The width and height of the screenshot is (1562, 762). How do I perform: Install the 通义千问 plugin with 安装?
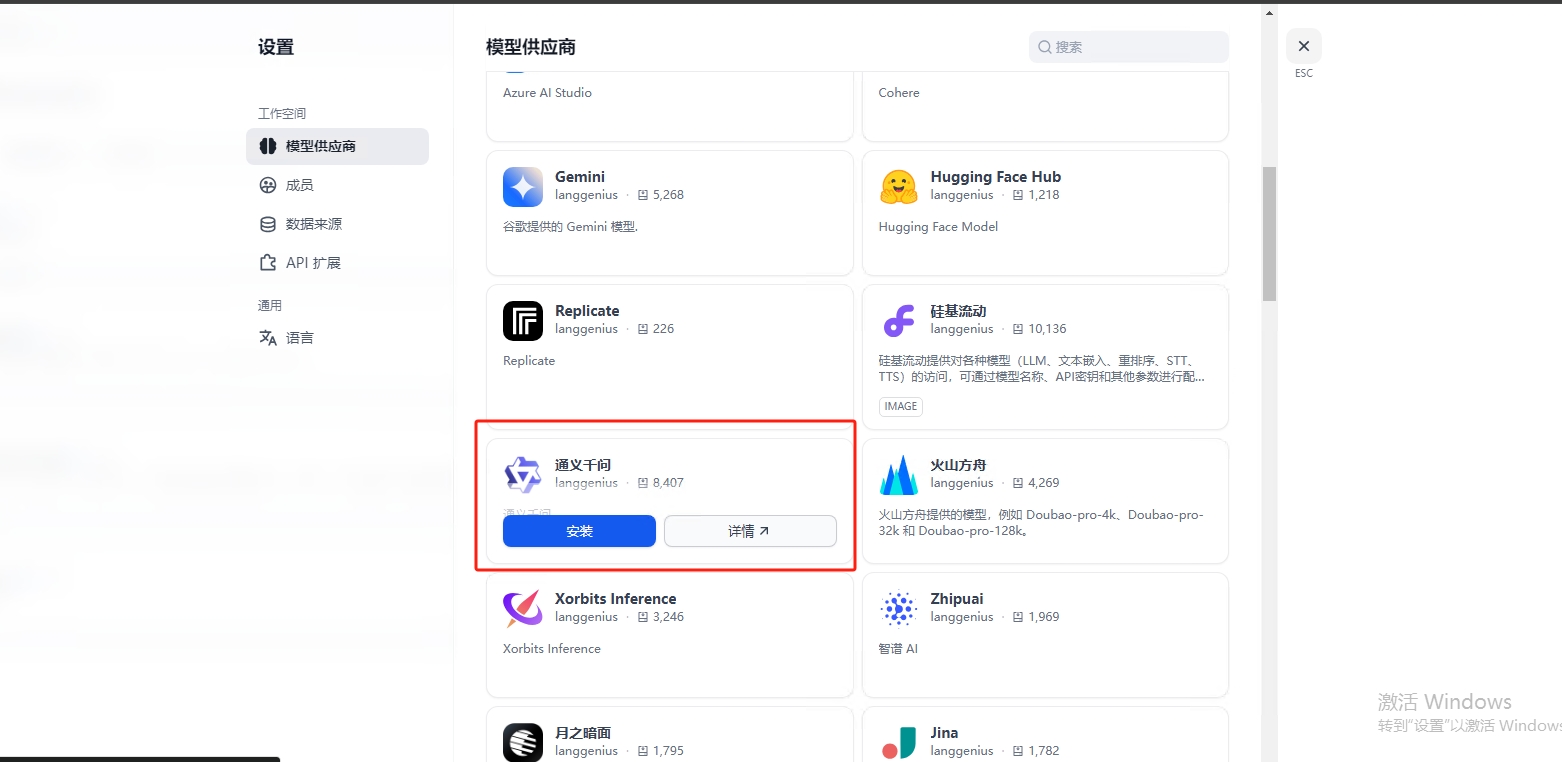(579, 531)
